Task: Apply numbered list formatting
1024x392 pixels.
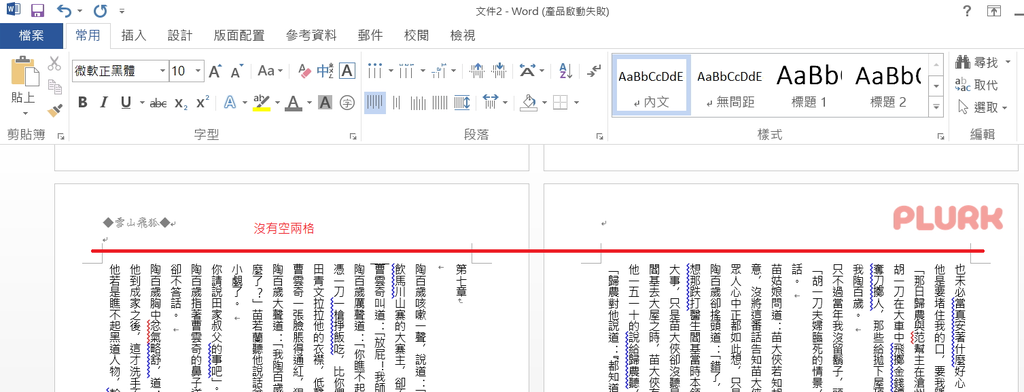Action: coord(406,71)
